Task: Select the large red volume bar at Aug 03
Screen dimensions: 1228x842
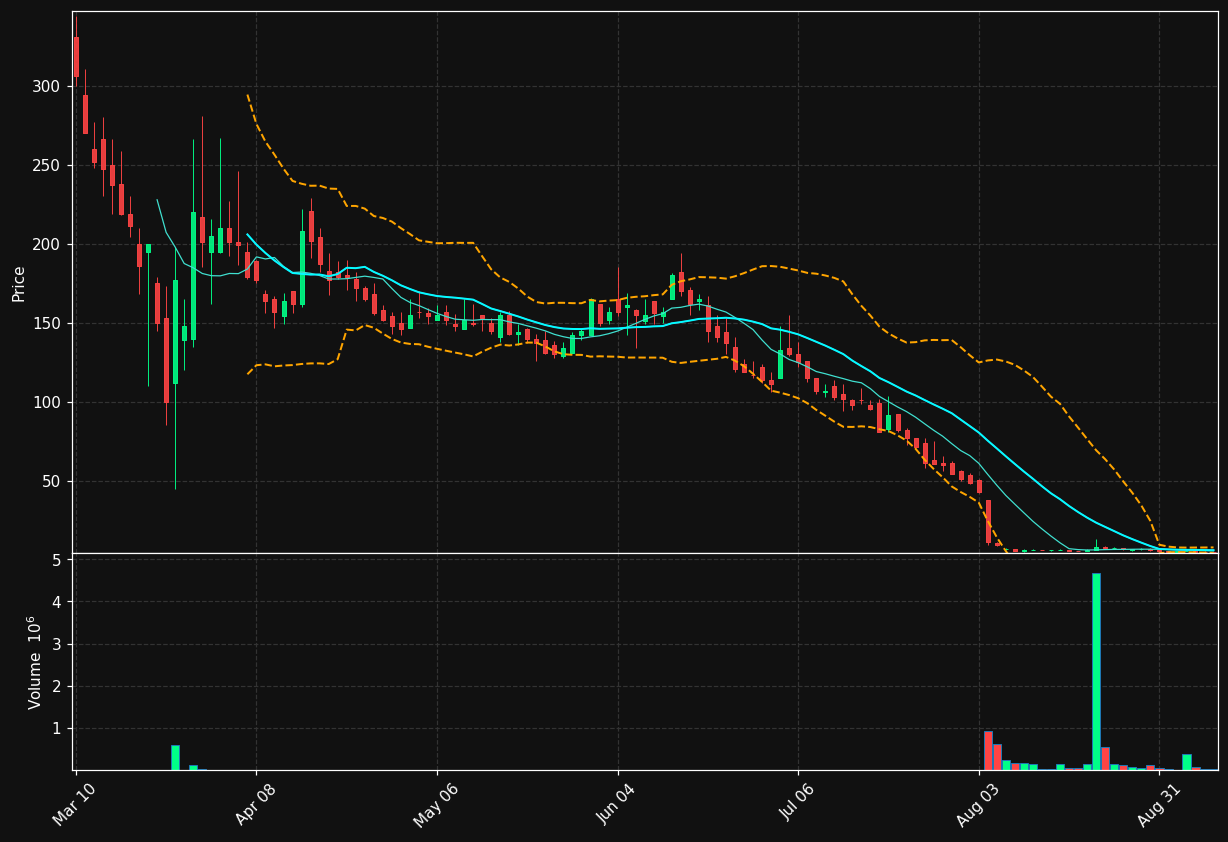Action: [988, 750]
